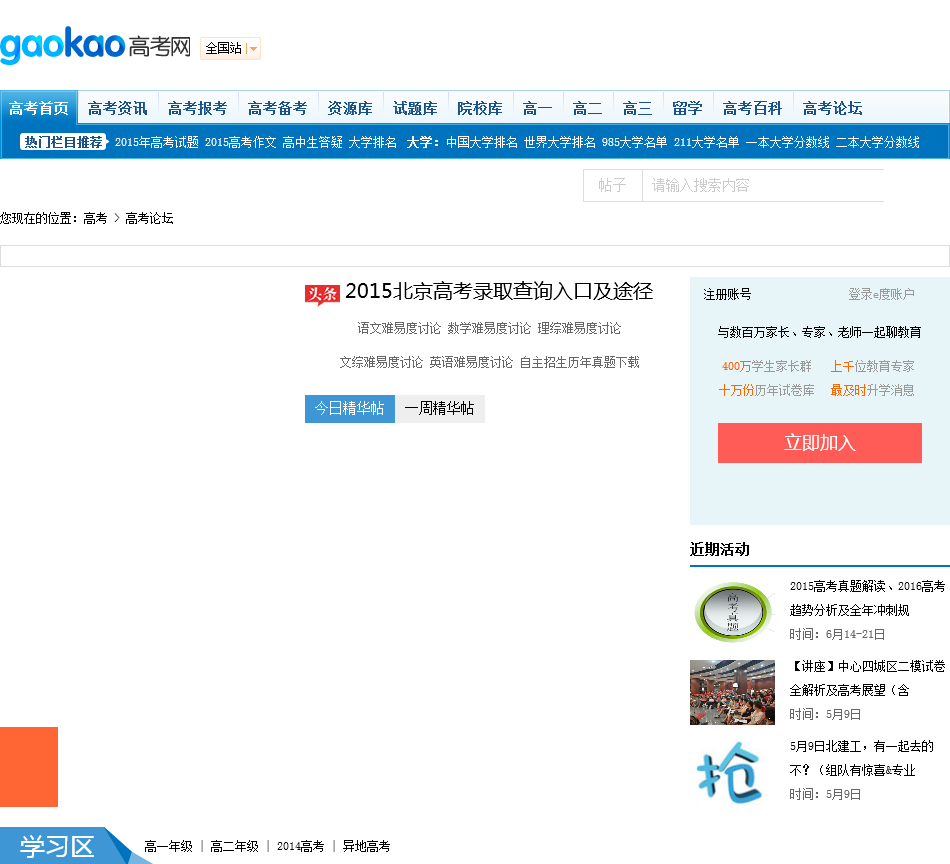
Task: Click the 高考论坛 breadcrumb link
Action: point(149,218)
